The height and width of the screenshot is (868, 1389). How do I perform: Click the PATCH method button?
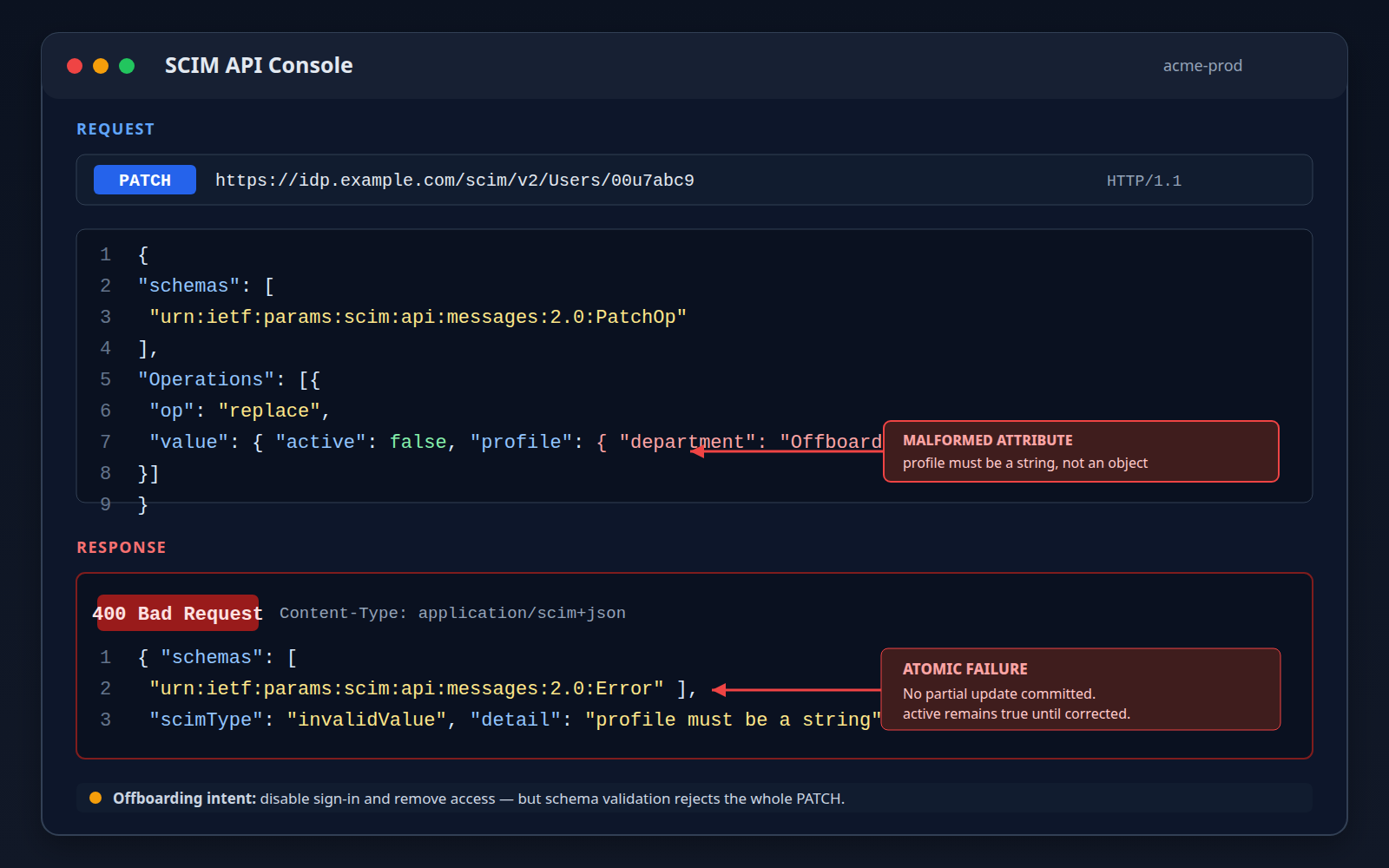pos(145,180)
